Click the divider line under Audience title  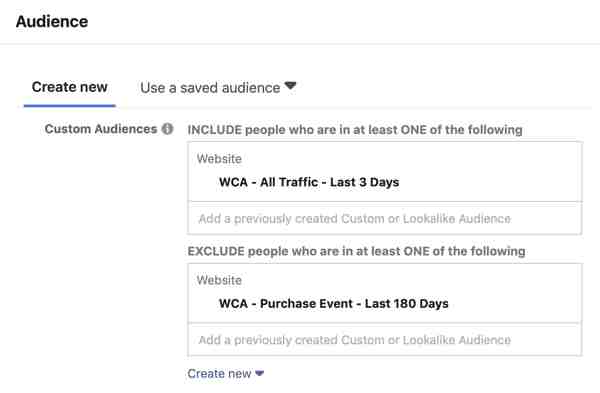[300, 44]
